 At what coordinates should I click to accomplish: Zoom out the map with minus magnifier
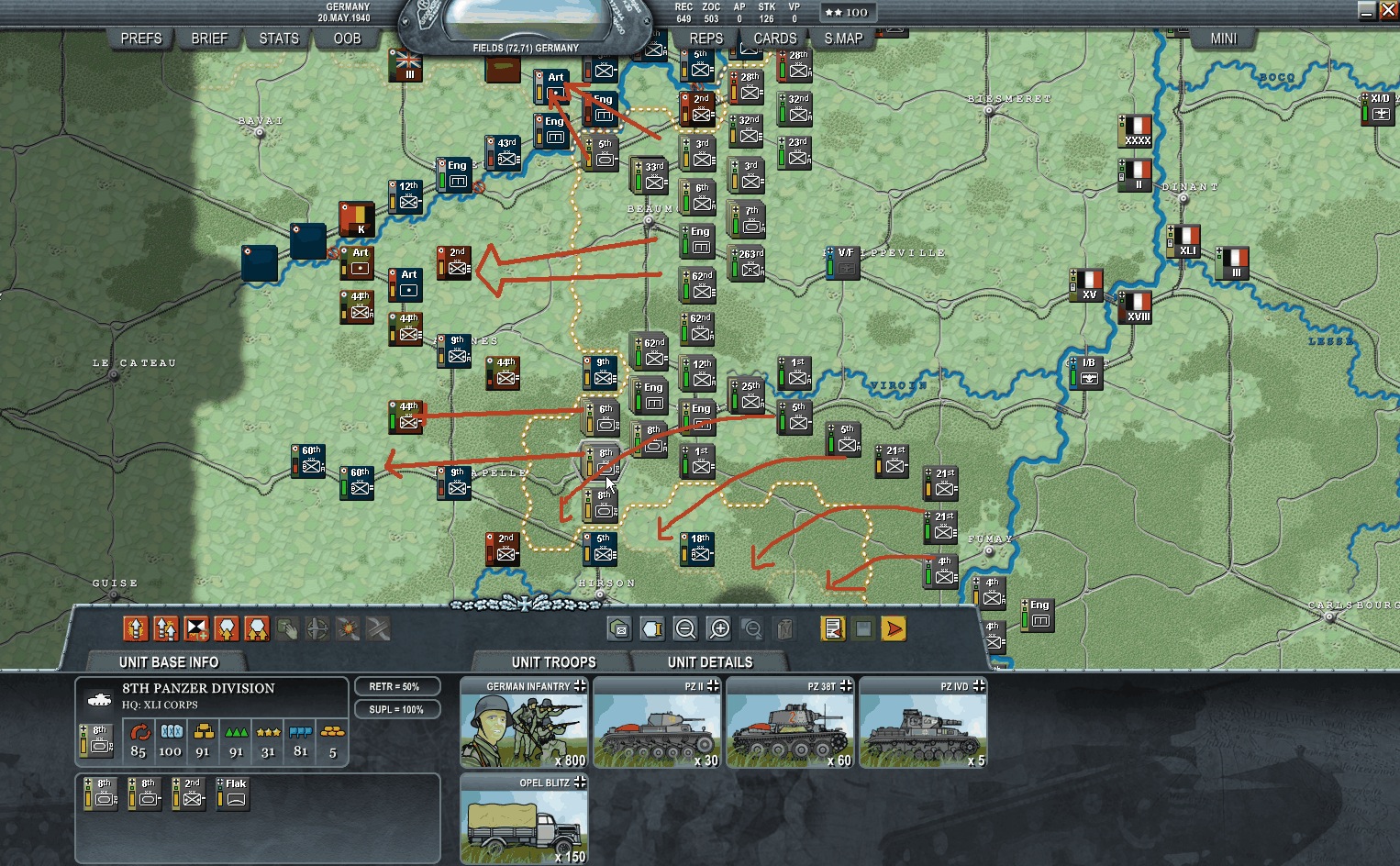pos(685,628)
